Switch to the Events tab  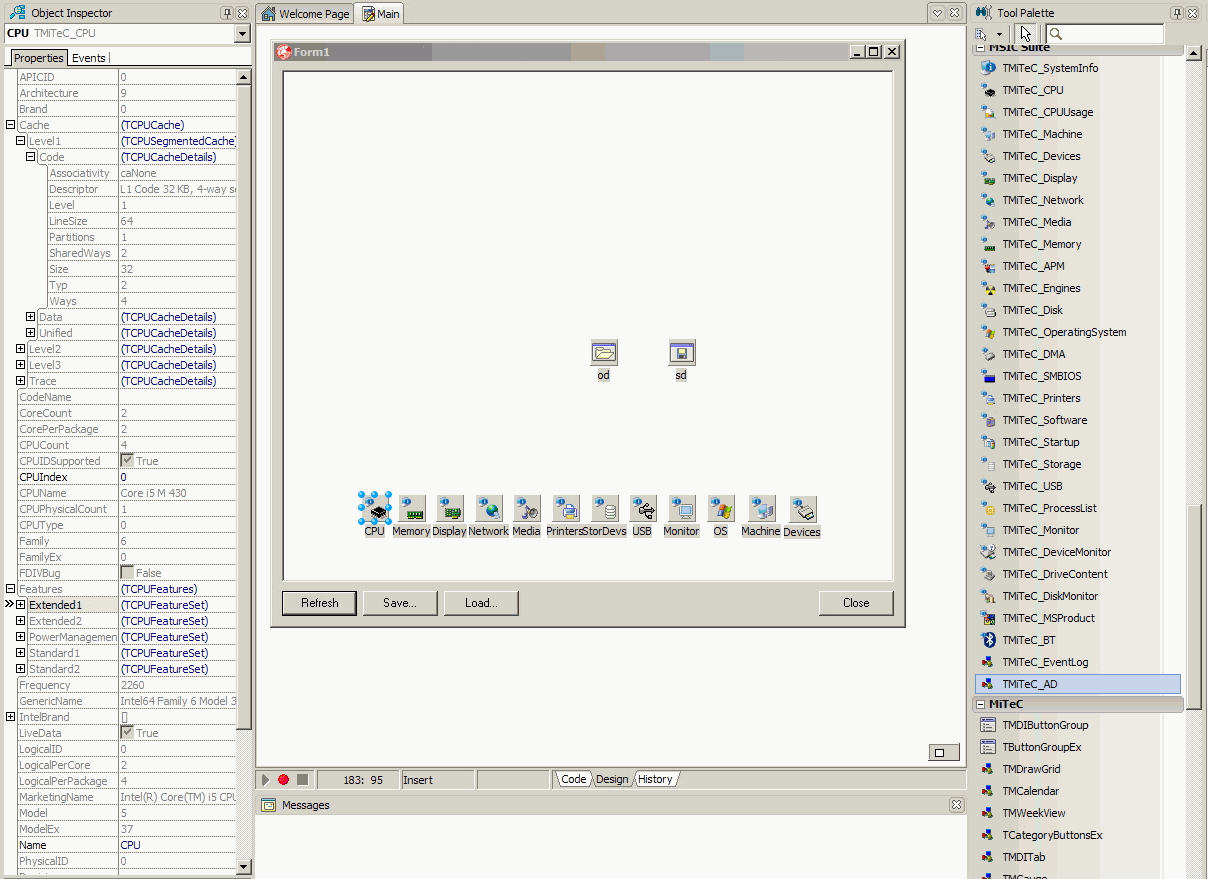(89, 58)
